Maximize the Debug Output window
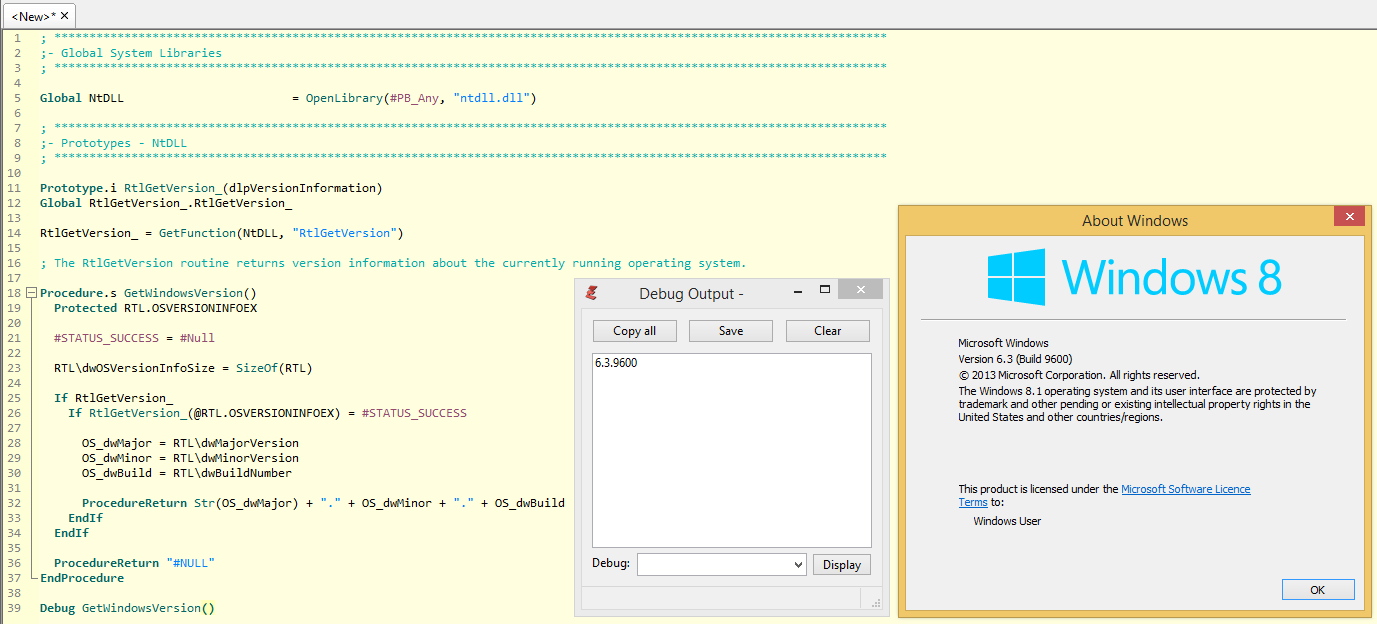 click(825, 290)
